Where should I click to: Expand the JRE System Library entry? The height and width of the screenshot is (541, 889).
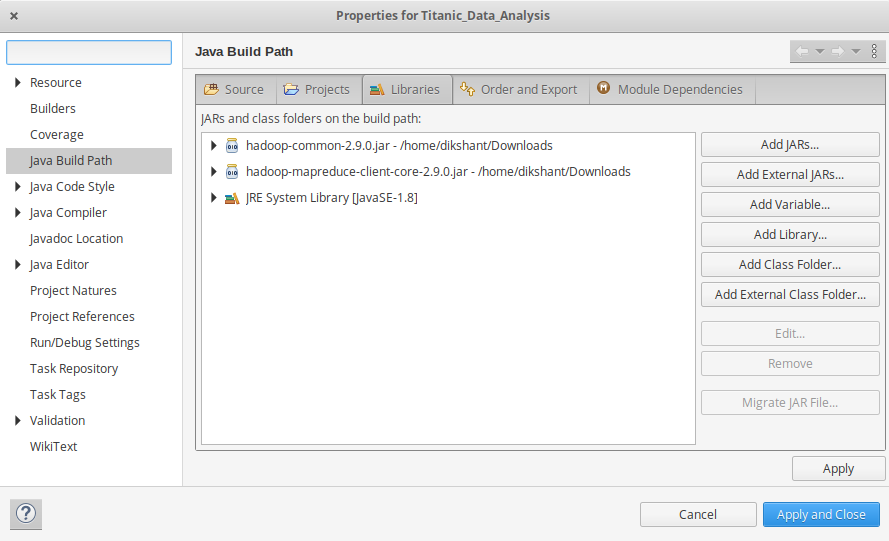pos(214,198)
